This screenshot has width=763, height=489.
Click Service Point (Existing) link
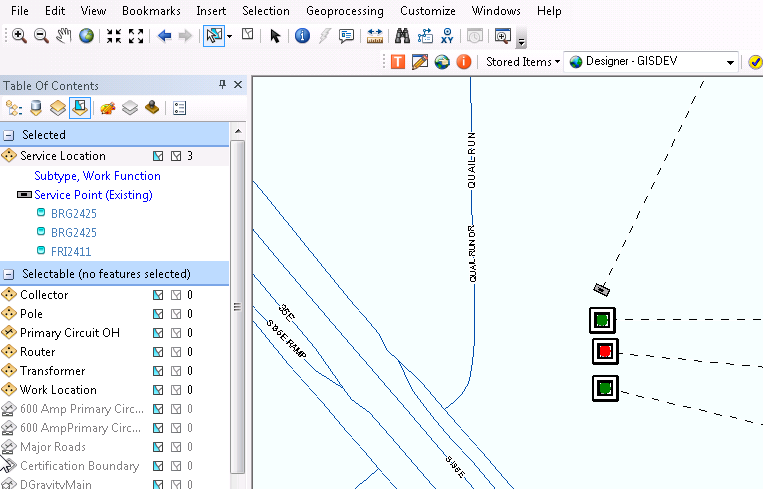pyautogui.click(x=93, y=195)
